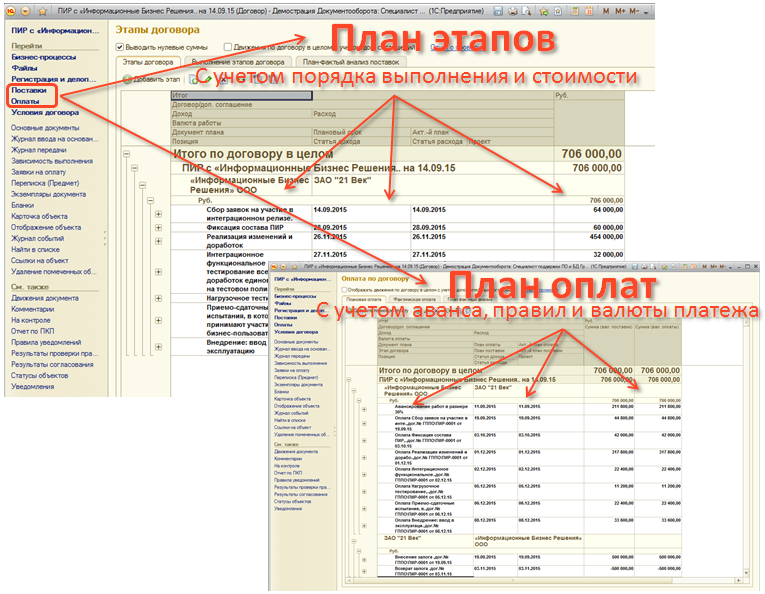Select the 'Этапы договора' tab
This screenshot has width=765, height=594.
pyautogui.click(x=150, y=62)
